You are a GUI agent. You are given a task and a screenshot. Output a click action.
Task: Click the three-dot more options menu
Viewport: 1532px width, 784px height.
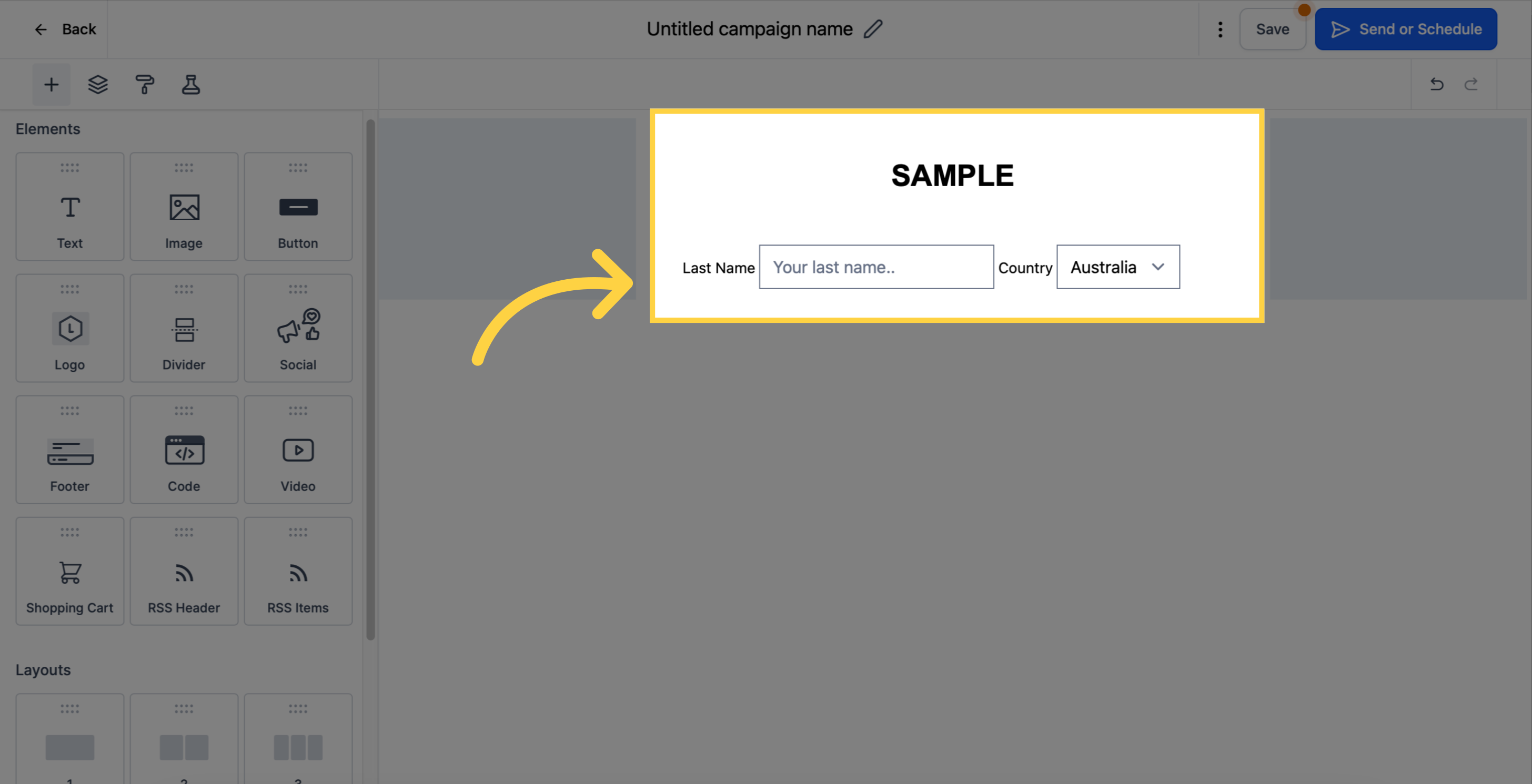(1220, 28)
